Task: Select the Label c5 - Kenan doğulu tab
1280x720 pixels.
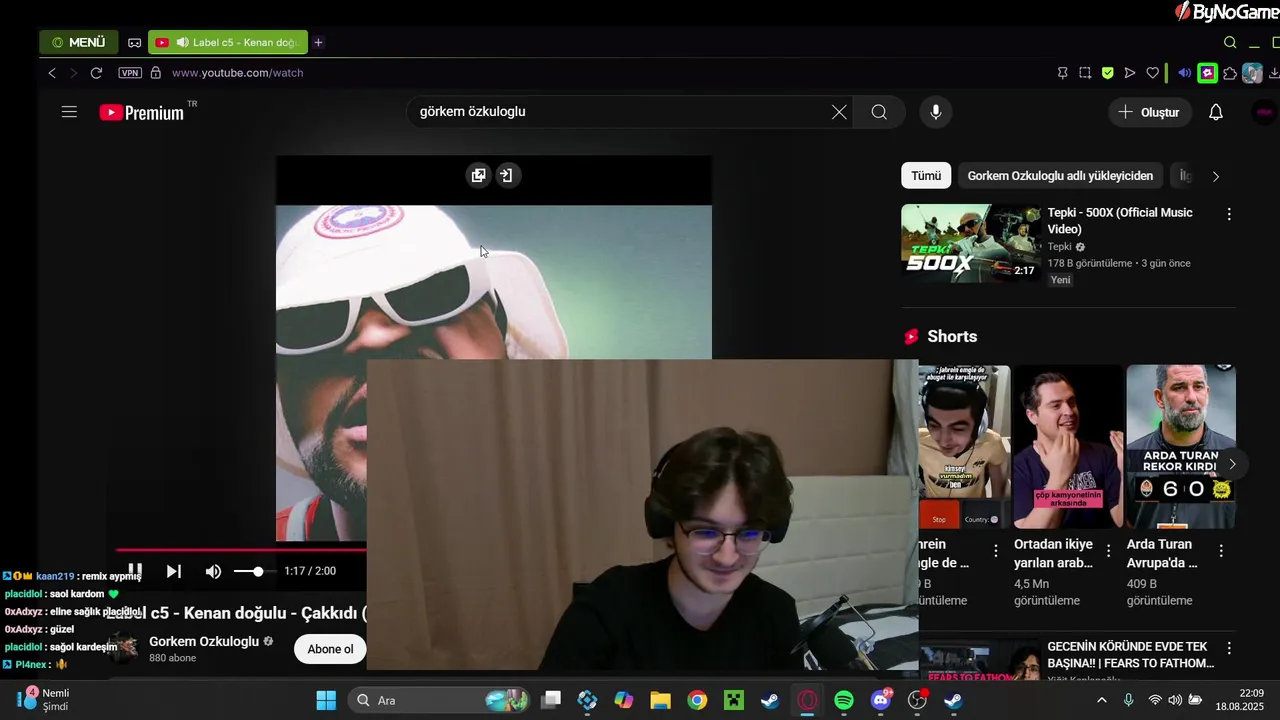Action: (228, 42)
